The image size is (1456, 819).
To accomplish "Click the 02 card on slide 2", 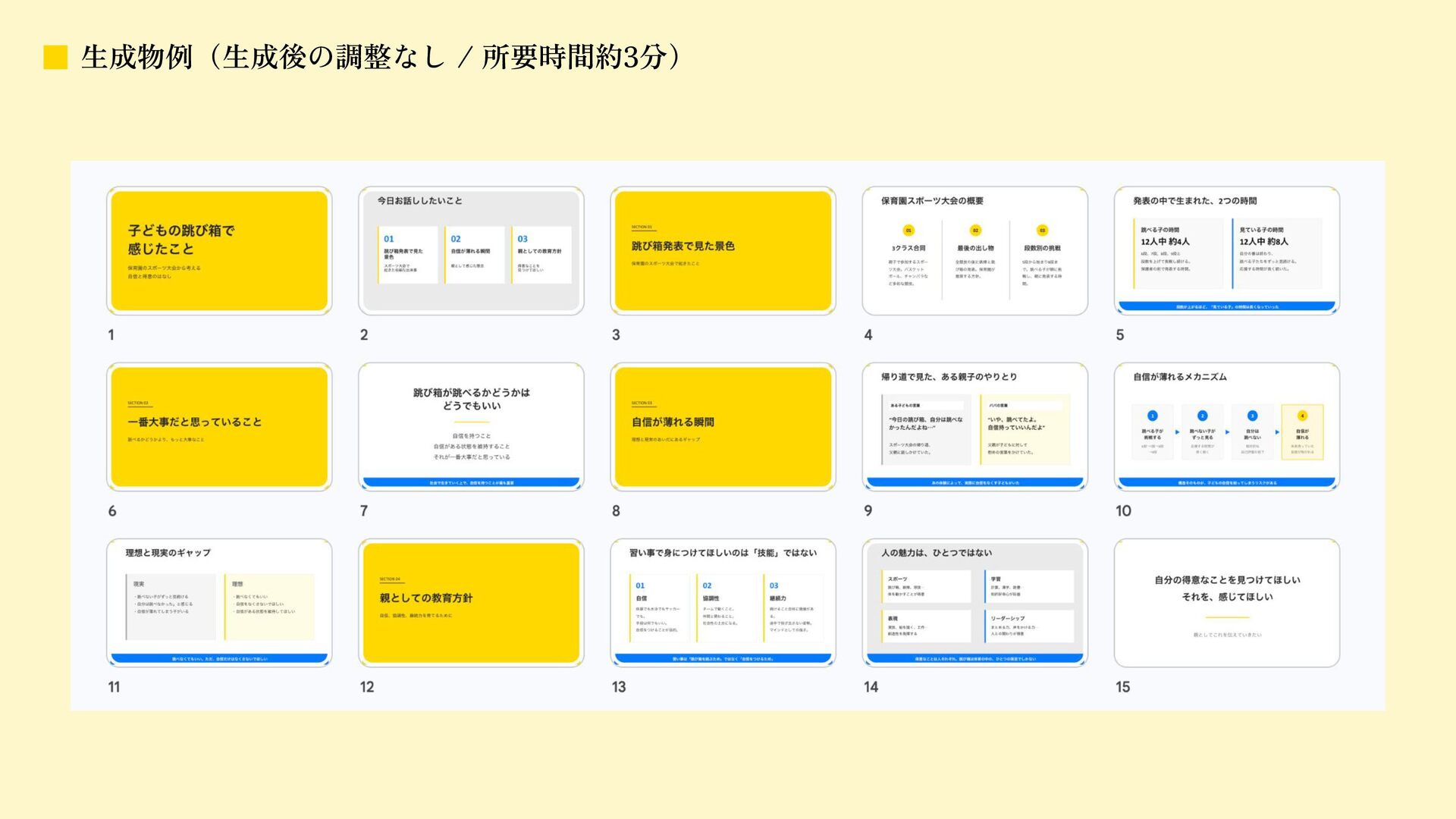I will click(475, 255).
